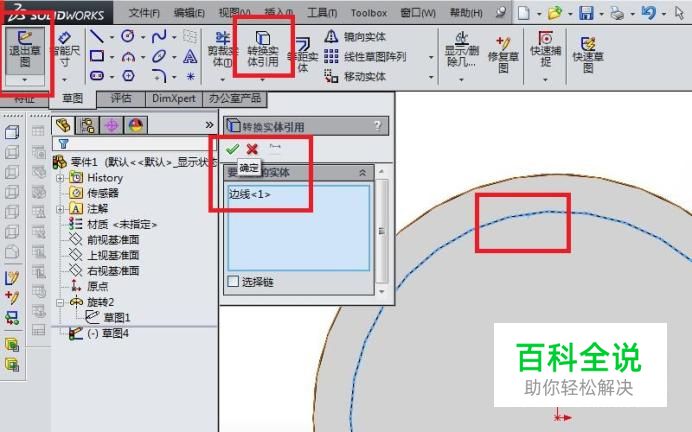Open the FeatureManager design tree tab
Image resolution: width=692 pixels, height=432 pixels.
point(63,126)
